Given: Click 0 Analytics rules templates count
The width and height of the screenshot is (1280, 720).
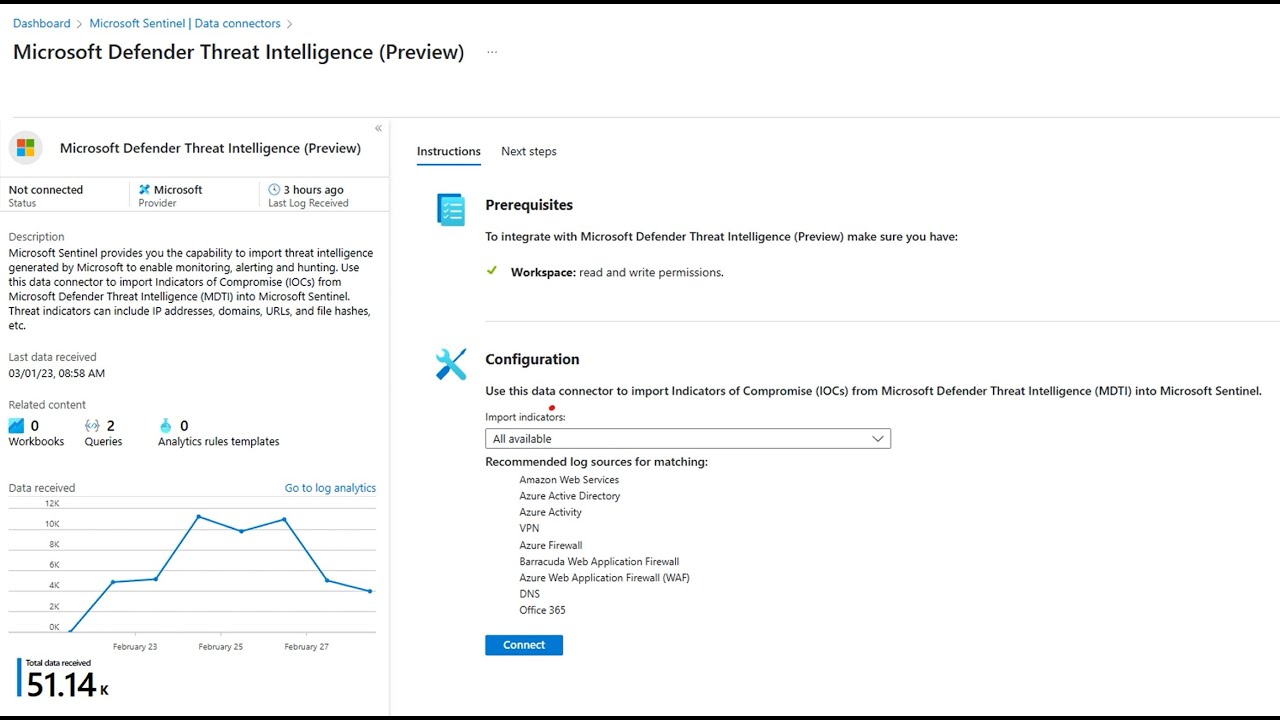Looking at the screenshot, I should click(184, 426).
